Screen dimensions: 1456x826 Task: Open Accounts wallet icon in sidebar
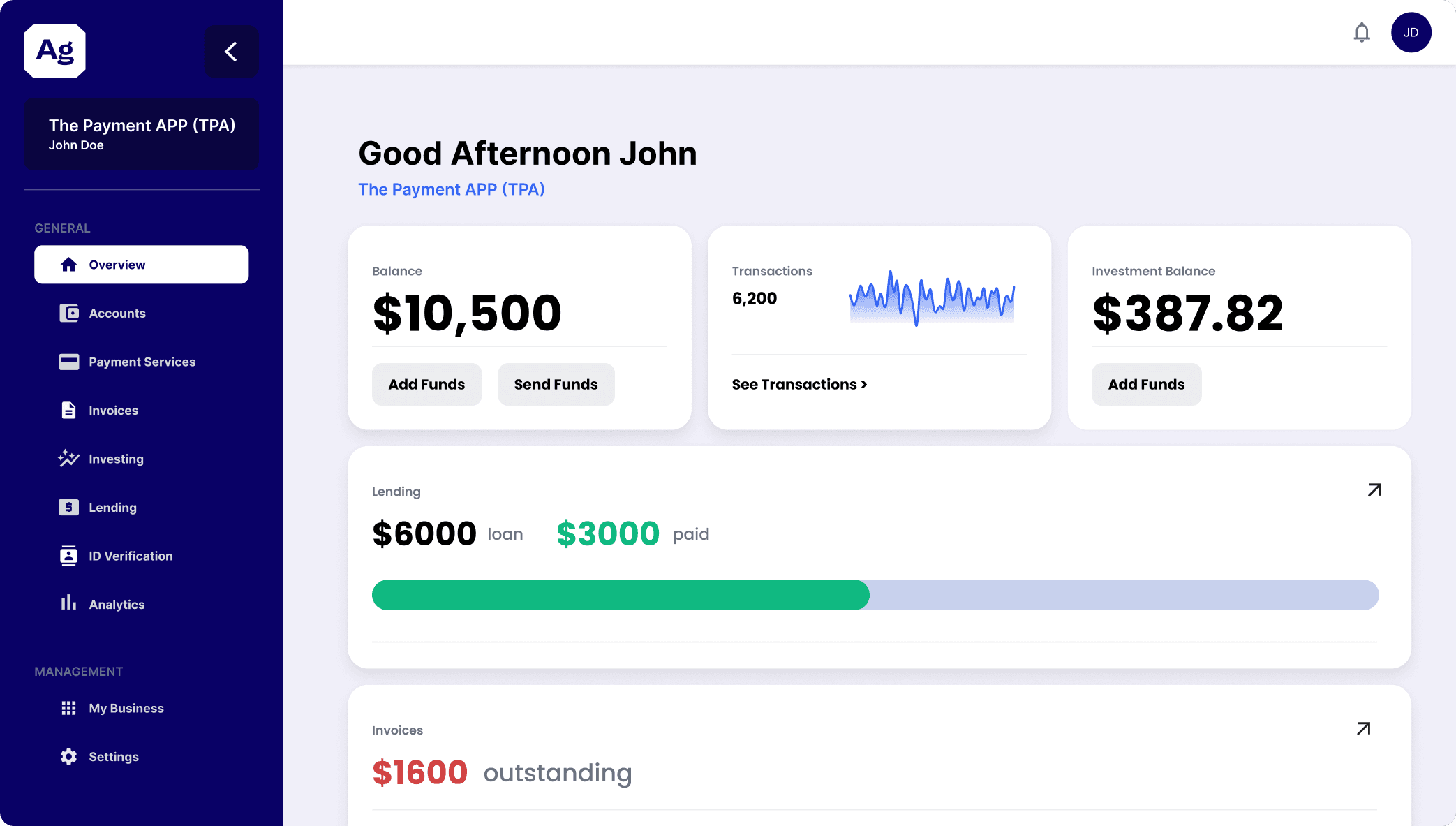click(x=68, y=313)
